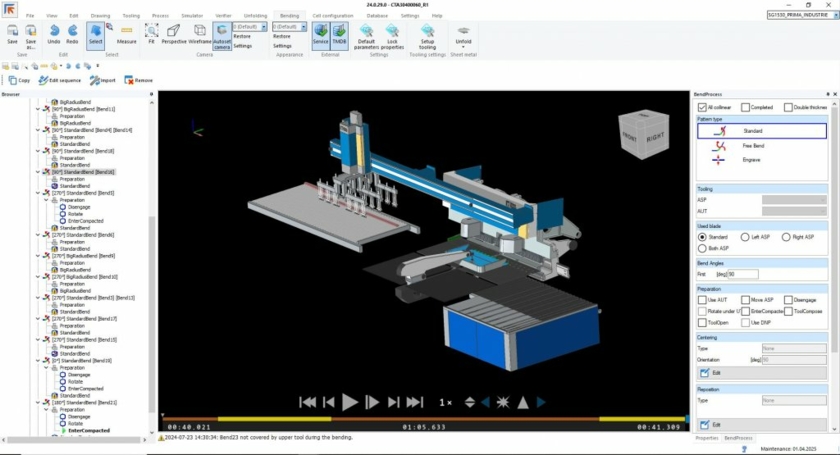The height and width of the screenshot is (455, 840).
Task: Check the Use AUT option
Action: pos(702,299)
